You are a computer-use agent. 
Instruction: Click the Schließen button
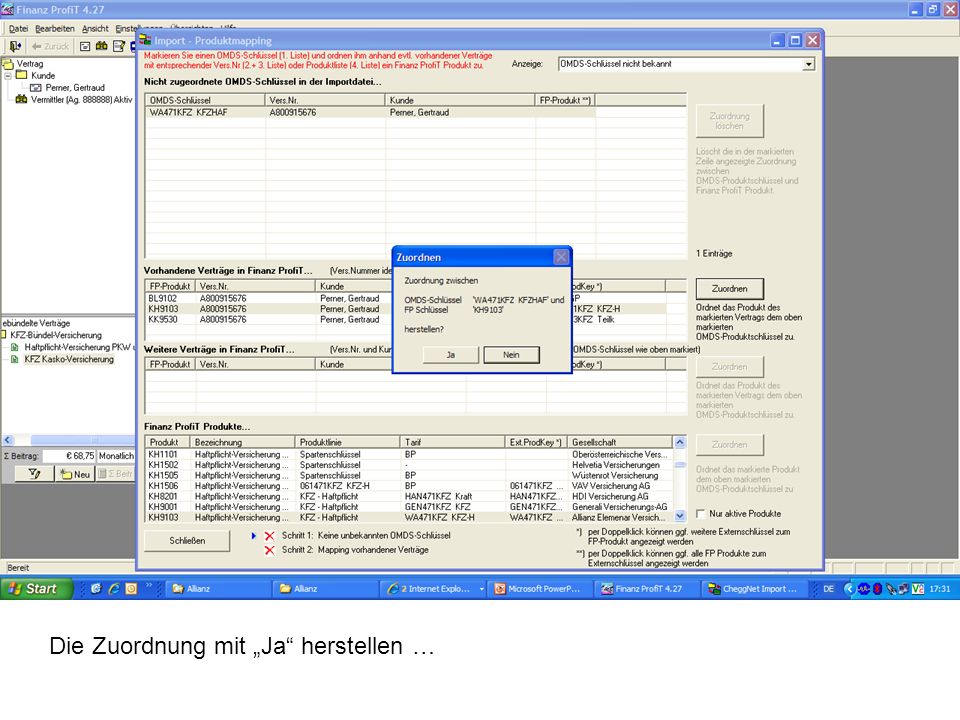(187, 541)
